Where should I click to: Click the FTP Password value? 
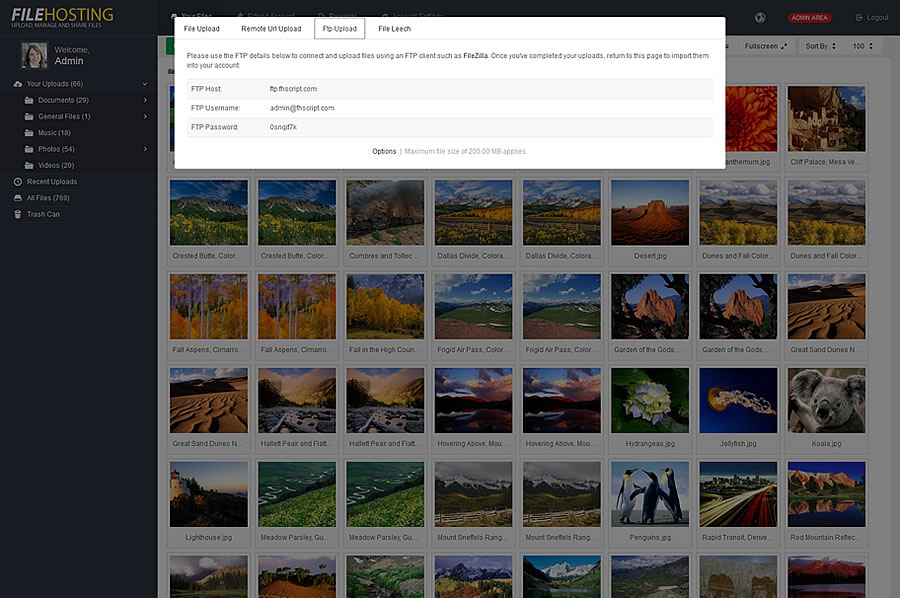click(284, 127)
